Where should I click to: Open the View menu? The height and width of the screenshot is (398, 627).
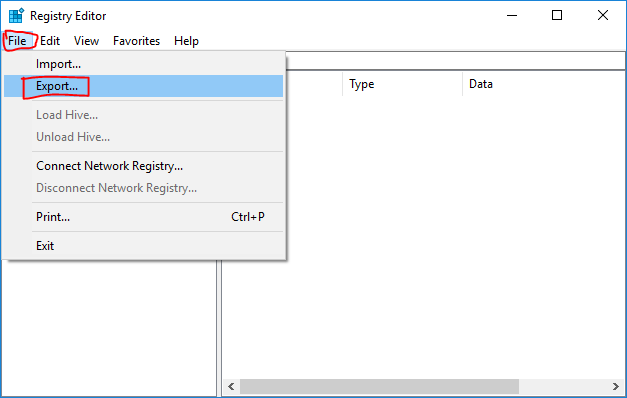pos(86,41)
